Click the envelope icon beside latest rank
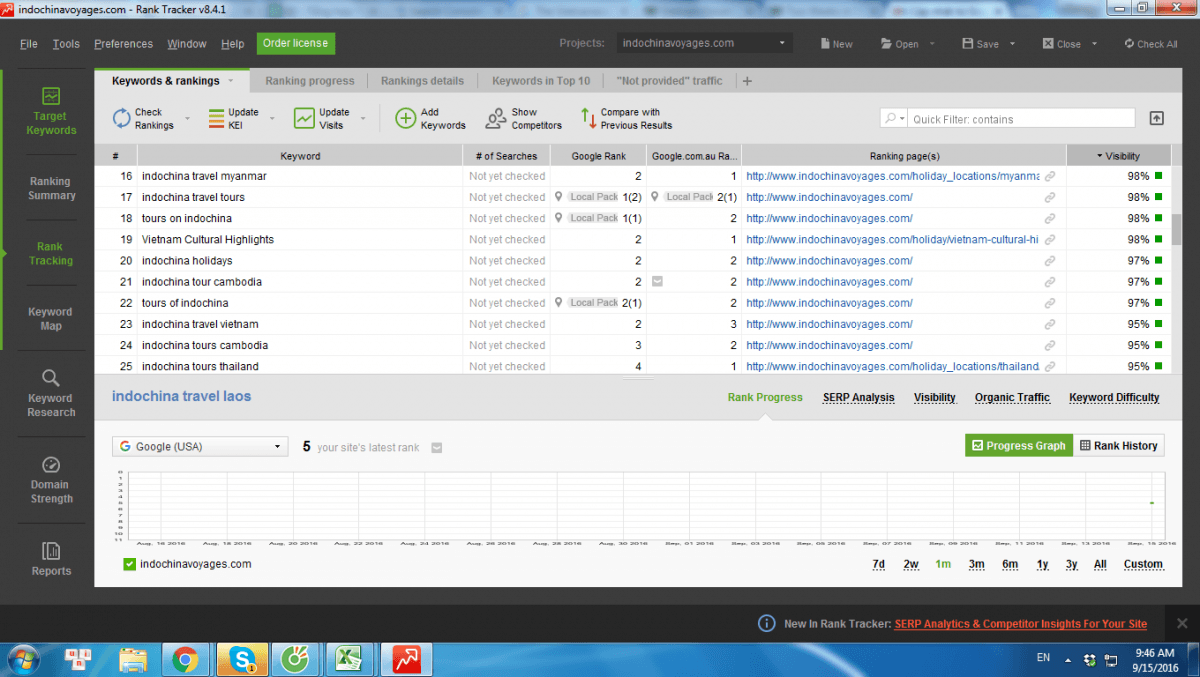This screenshot has height=677, width=1200. [436, 448]
